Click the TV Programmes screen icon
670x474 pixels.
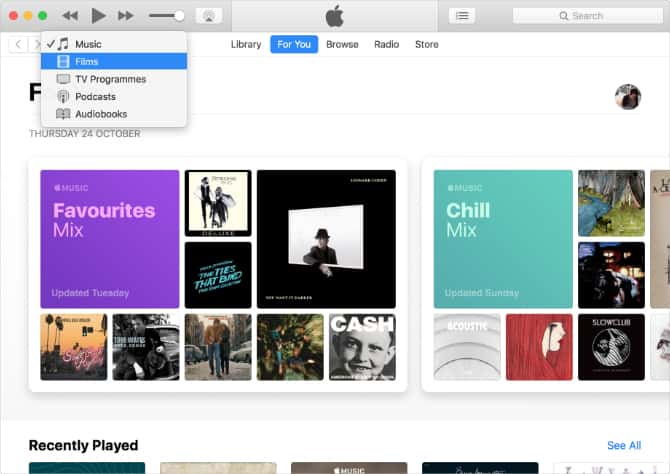coord(63,79)
